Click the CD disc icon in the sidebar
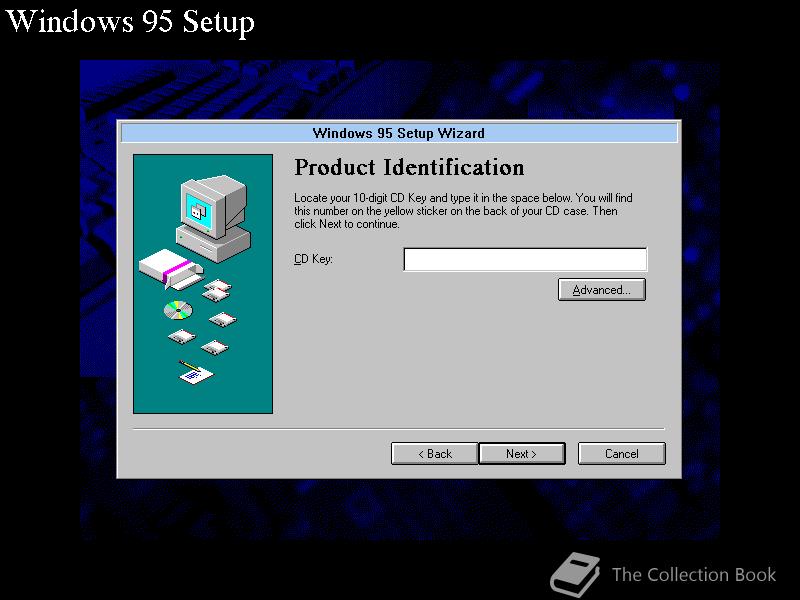 178,310
